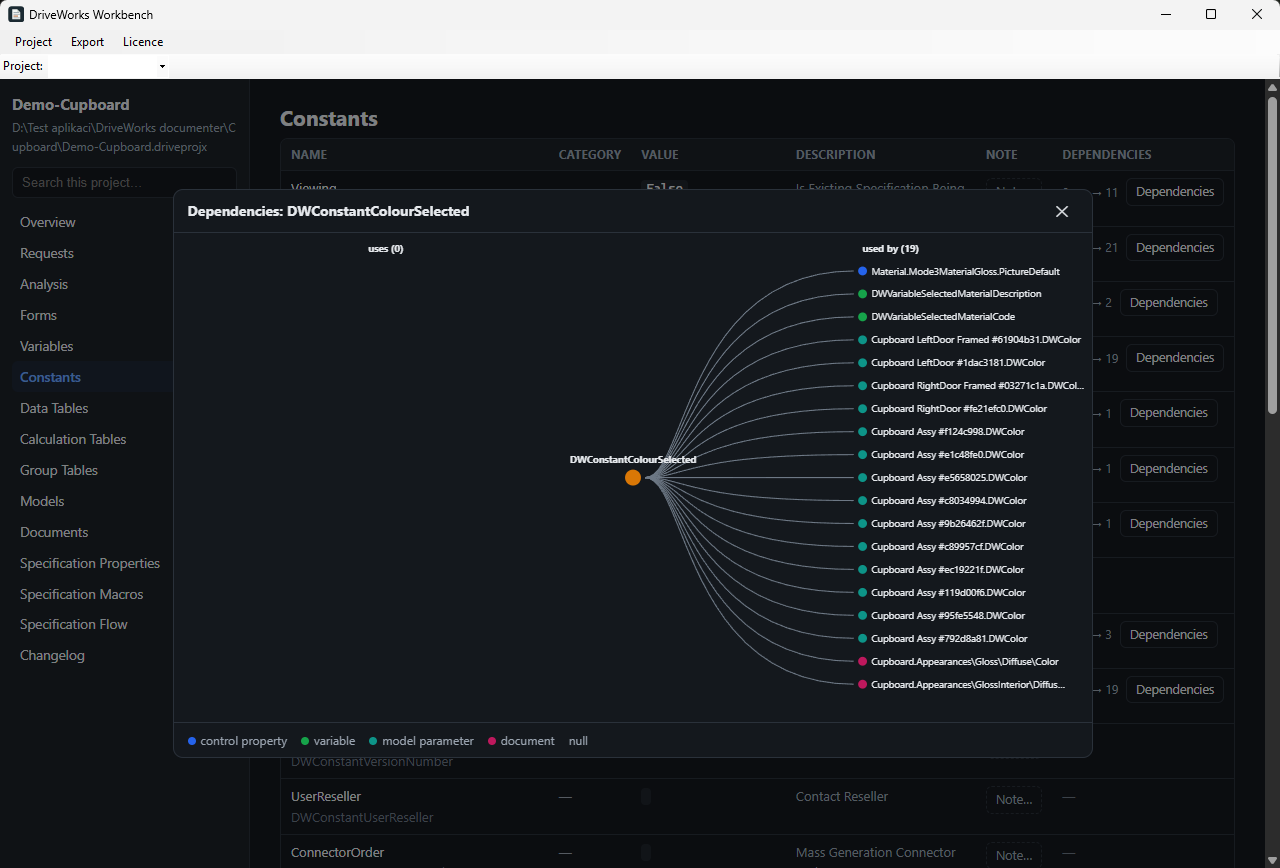Screen dimensions: 1280x868
Task: Select Constants in the sidebar
Action: pyautogui.click(x=50, y=377)
